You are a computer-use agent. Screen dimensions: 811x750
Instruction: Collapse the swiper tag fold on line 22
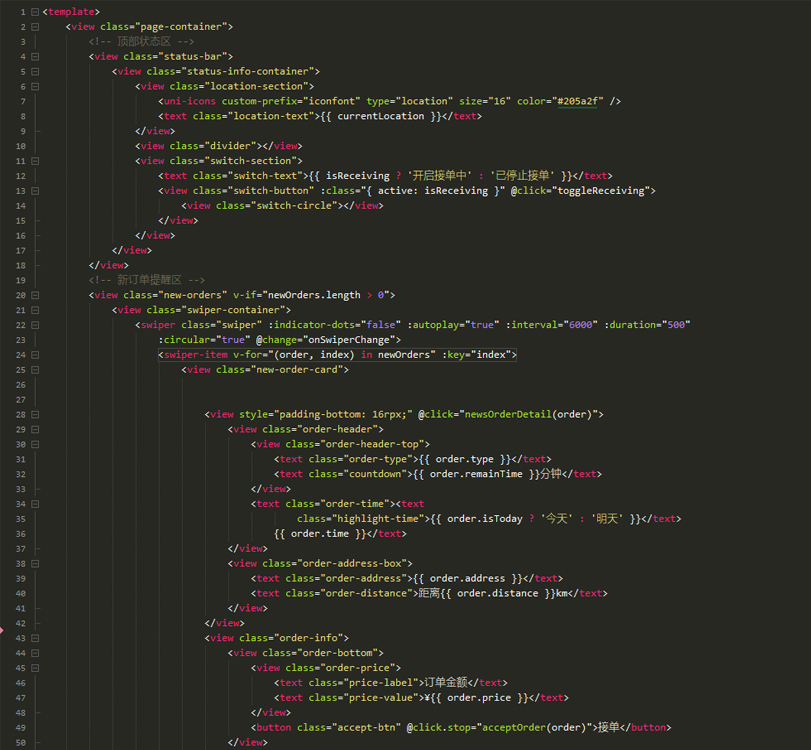point(35,325)
